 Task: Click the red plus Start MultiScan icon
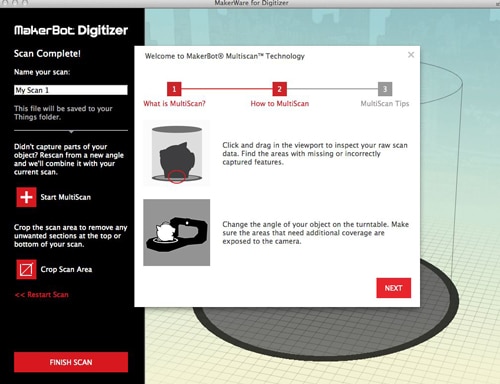tap(26, 197)
